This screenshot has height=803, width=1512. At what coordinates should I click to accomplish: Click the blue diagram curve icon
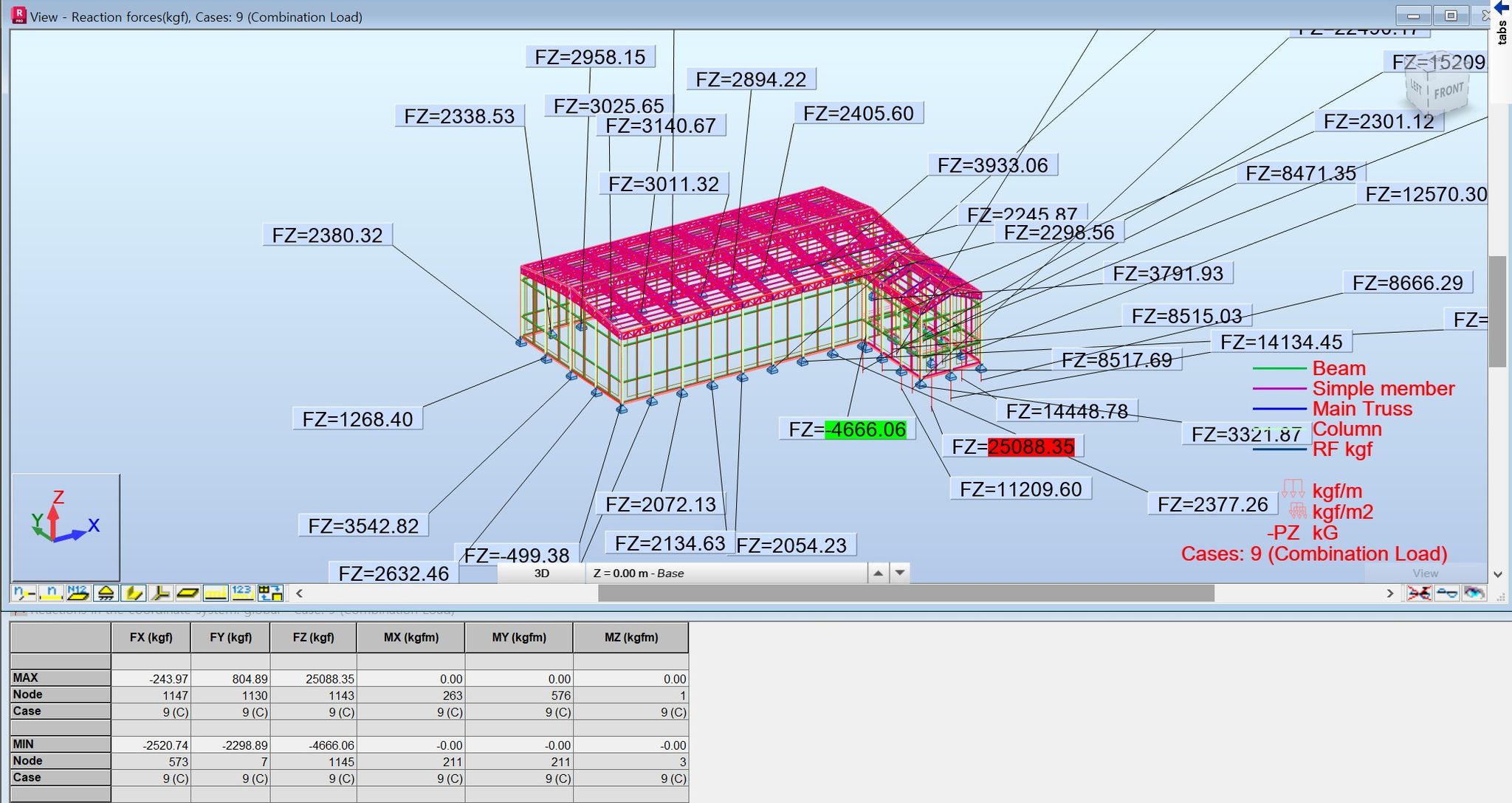1447,593
